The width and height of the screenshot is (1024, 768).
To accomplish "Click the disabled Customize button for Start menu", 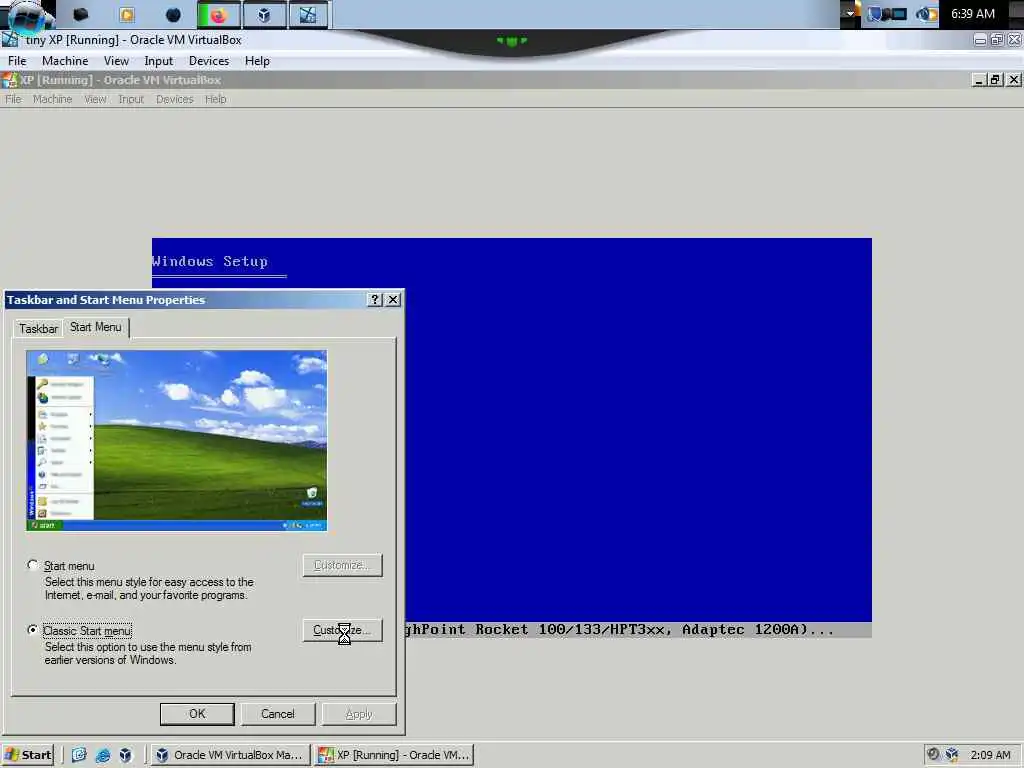I will point(342,565).
